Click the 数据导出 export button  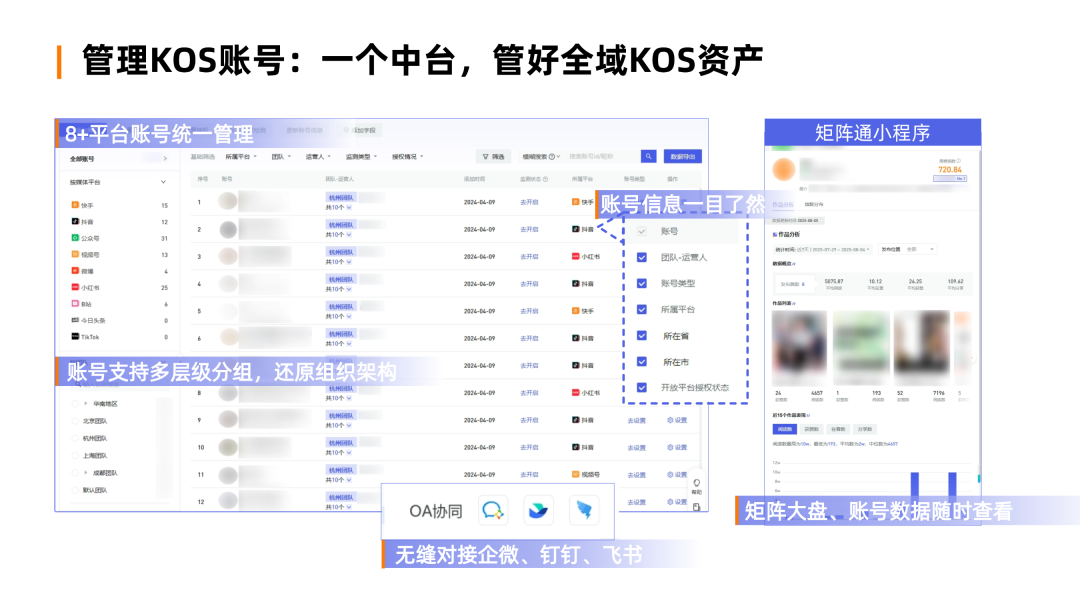[684, 157]
